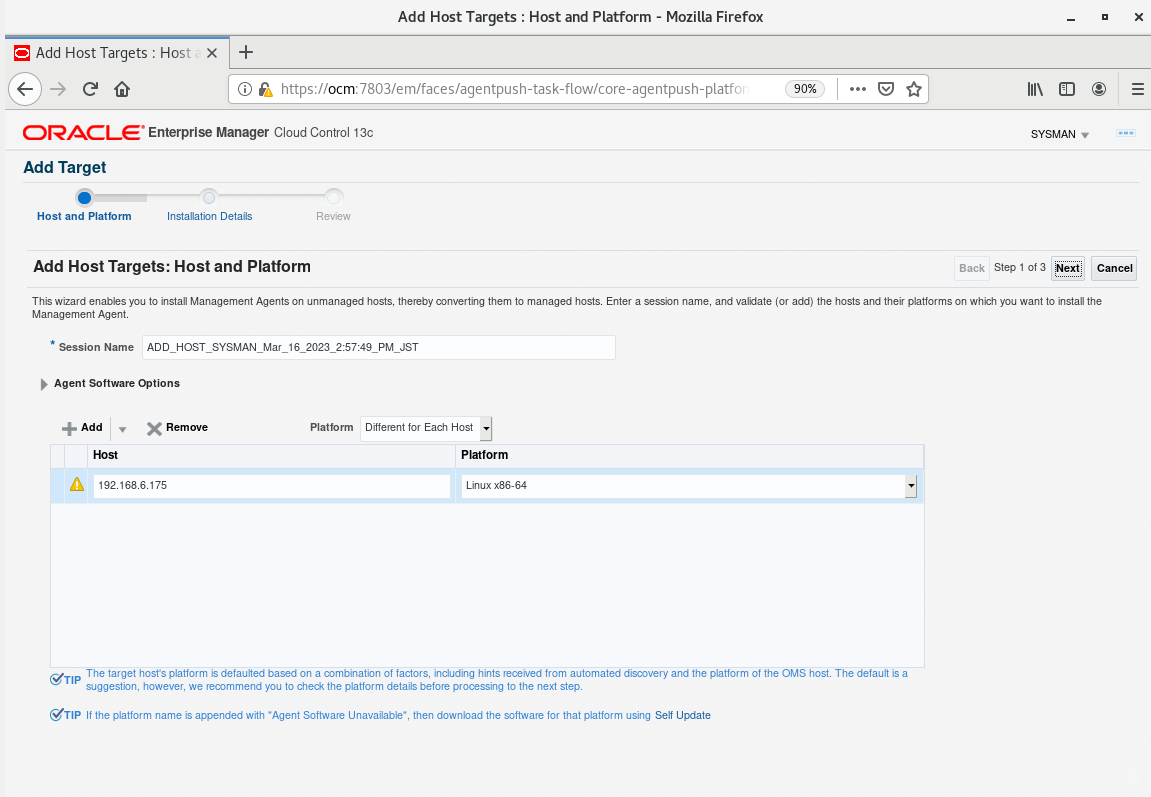Edit the Session Name field
This screenshot has width=1151, height=797.
pos(378,347)
